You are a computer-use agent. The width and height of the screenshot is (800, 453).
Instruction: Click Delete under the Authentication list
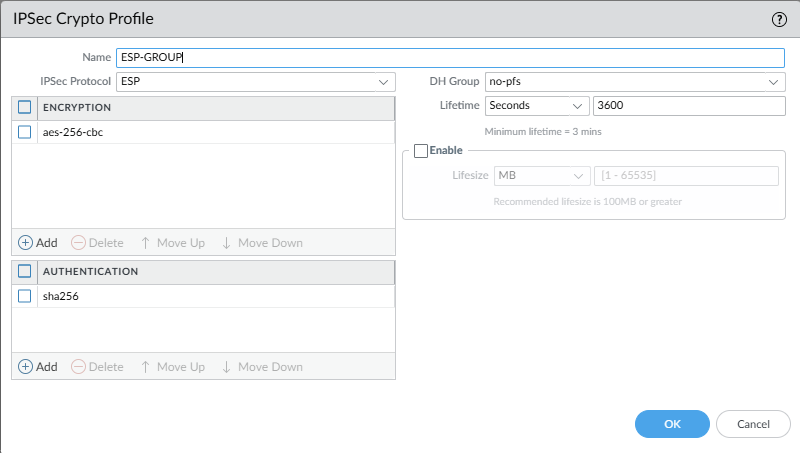pyautogui.click(x=98, y=367)
